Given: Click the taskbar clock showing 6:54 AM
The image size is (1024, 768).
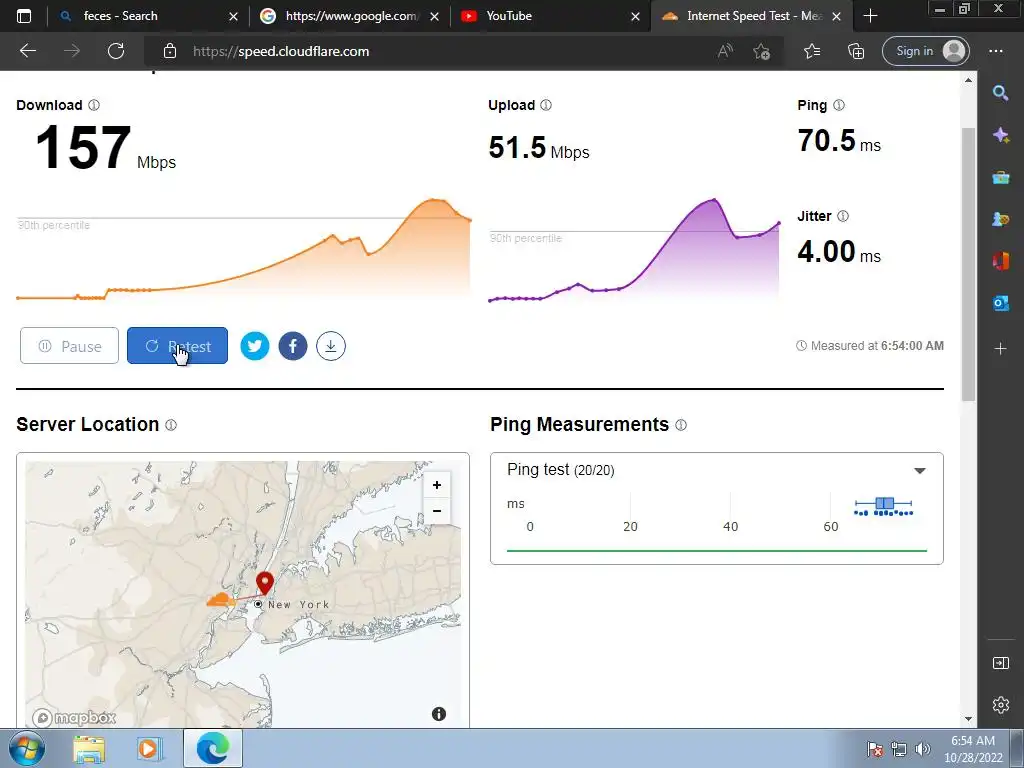Looking at the screenshot, I should click(x=973, y=749).
